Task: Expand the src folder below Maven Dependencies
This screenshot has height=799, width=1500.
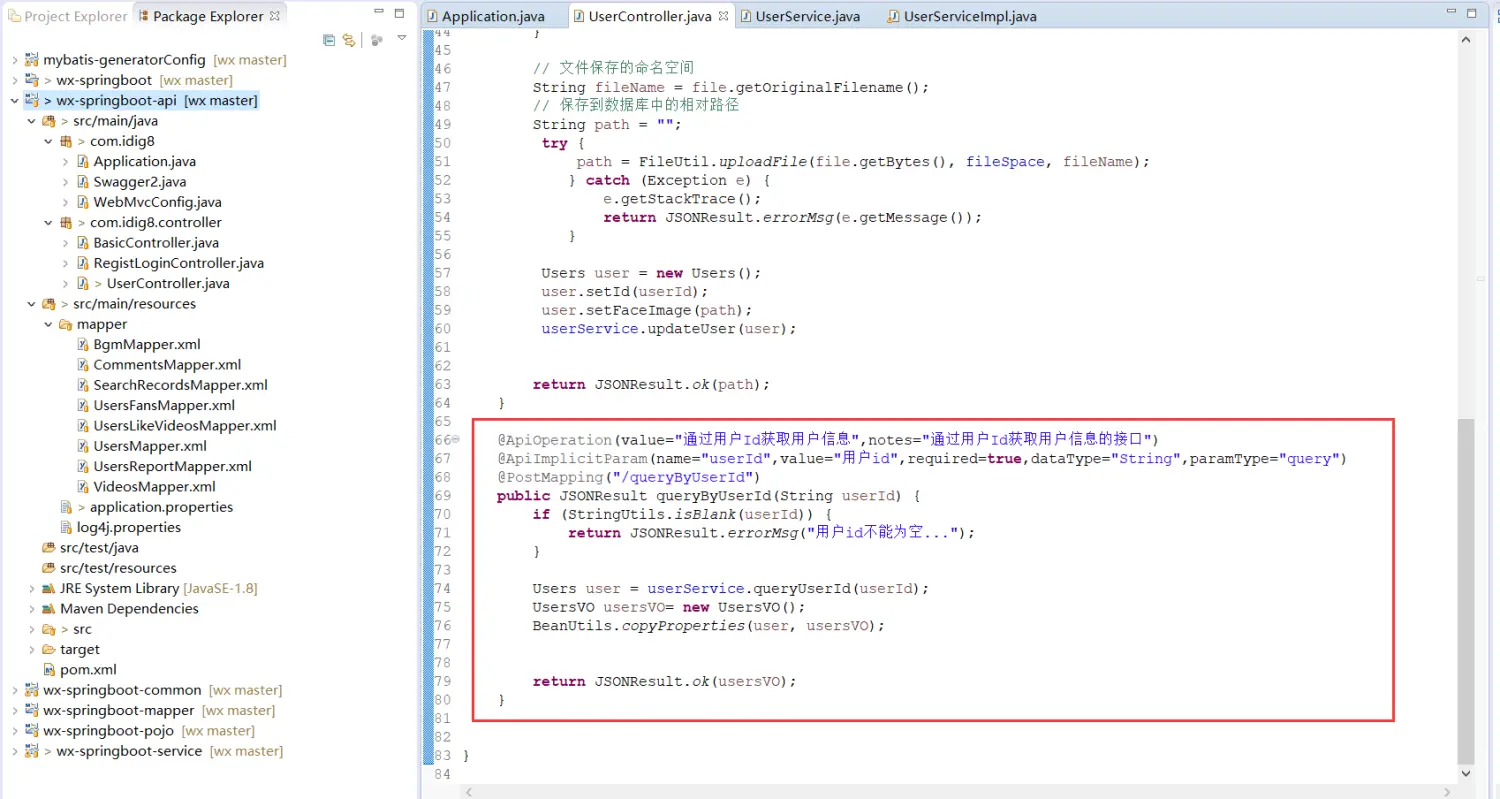Action: (31, 629)
